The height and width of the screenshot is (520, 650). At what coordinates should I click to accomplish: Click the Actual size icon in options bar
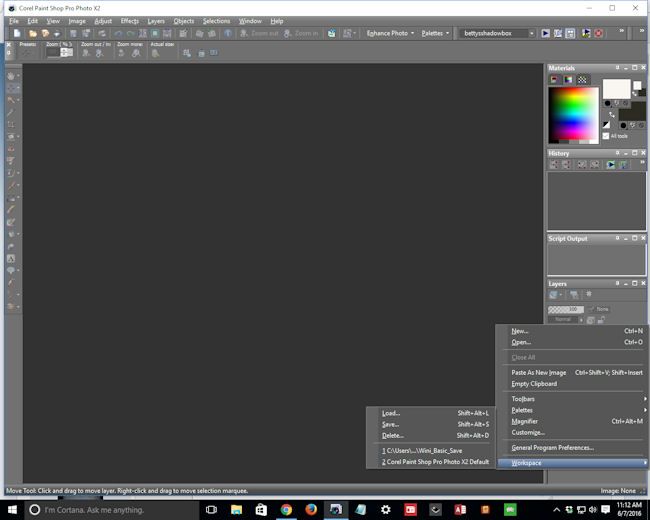155,53
